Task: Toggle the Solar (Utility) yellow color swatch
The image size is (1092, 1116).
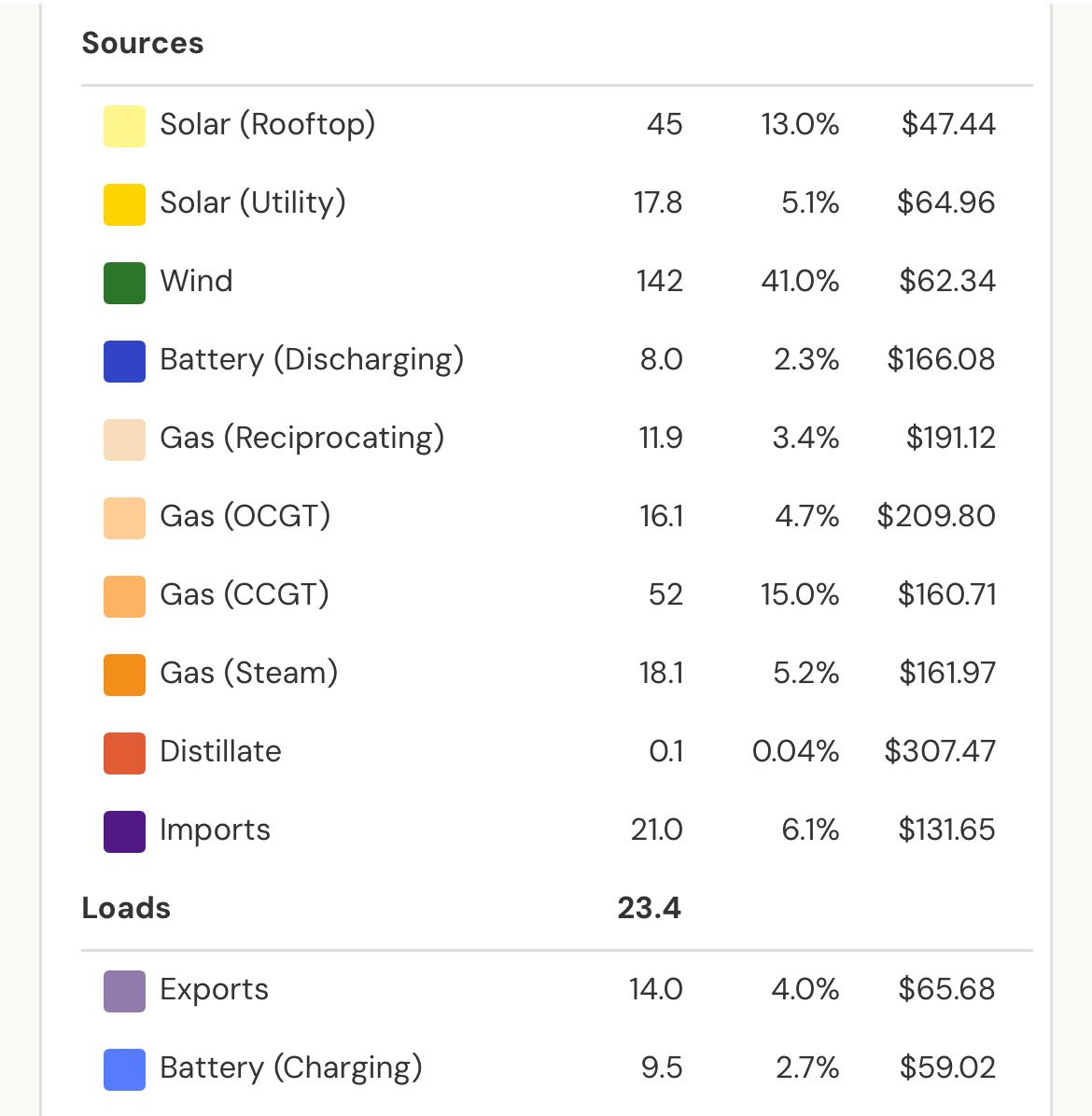Action: [x=124, y=204]
